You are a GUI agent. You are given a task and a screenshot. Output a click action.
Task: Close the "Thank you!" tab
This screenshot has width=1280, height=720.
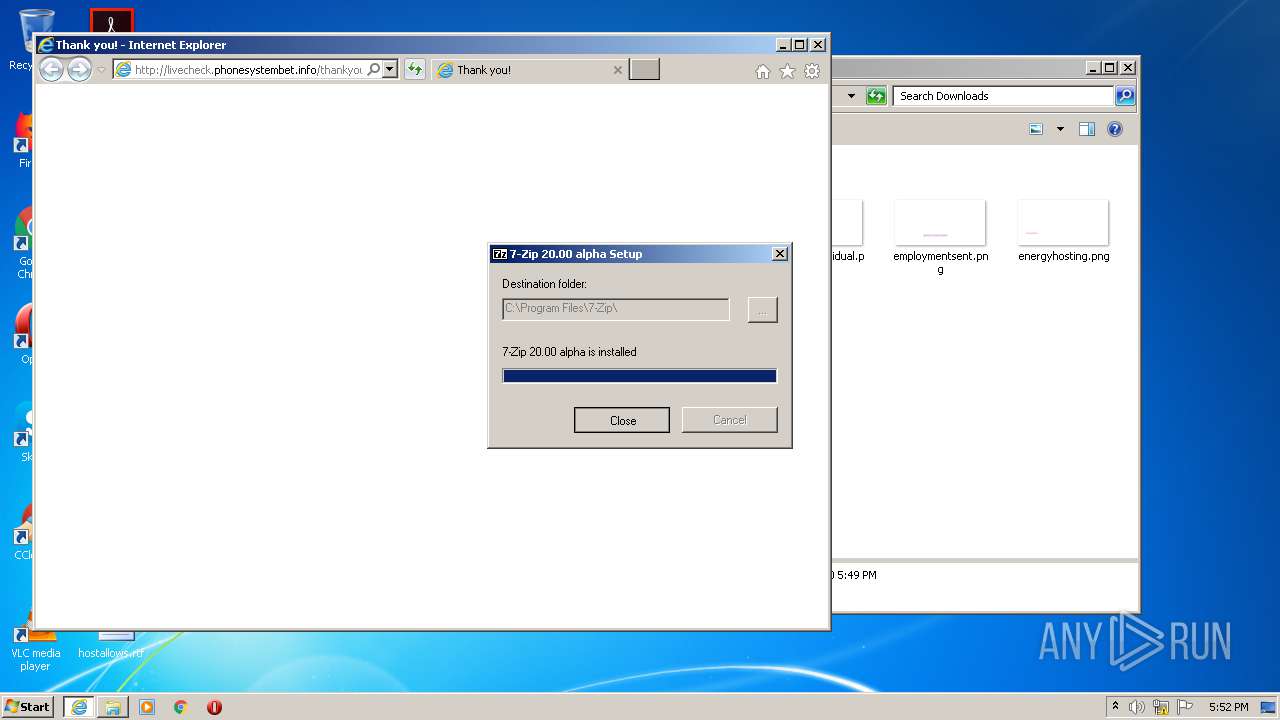(x=617, y=70)
